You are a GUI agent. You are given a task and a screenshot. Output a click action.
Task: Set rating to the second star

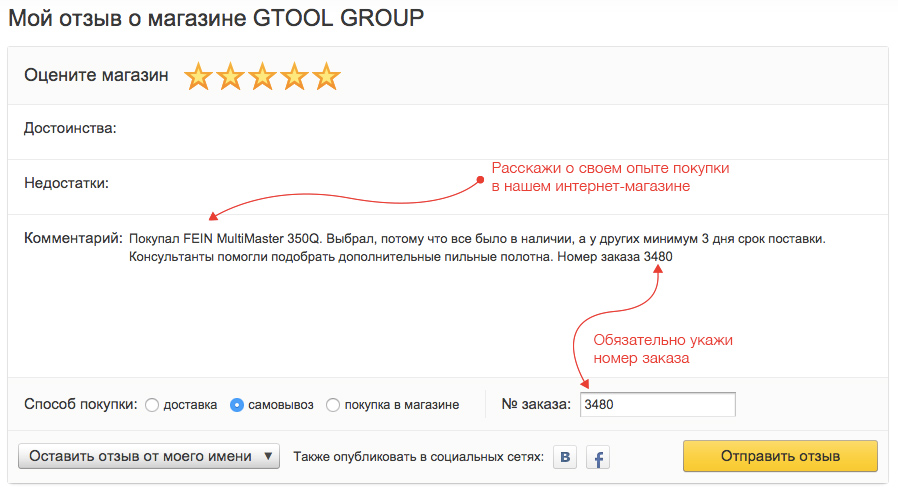click(x=230, y=76)
